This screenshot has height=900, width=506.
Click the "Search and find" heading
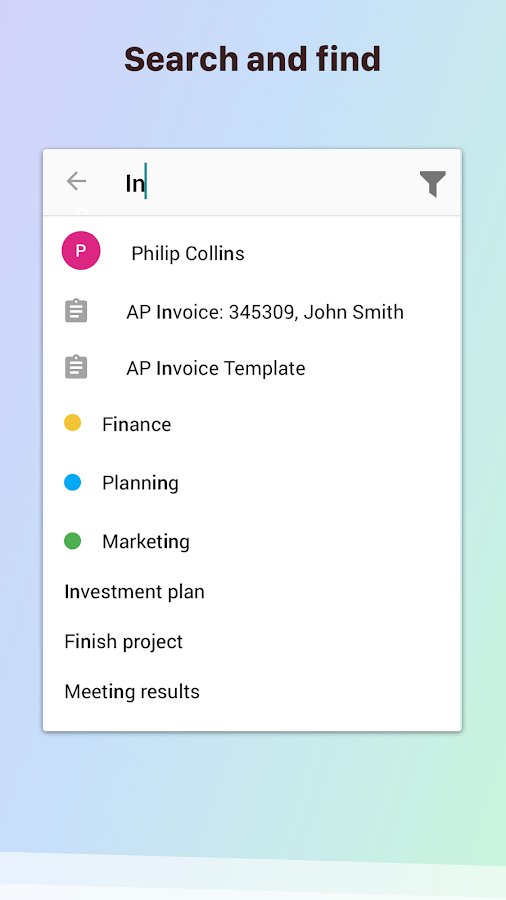252,59
